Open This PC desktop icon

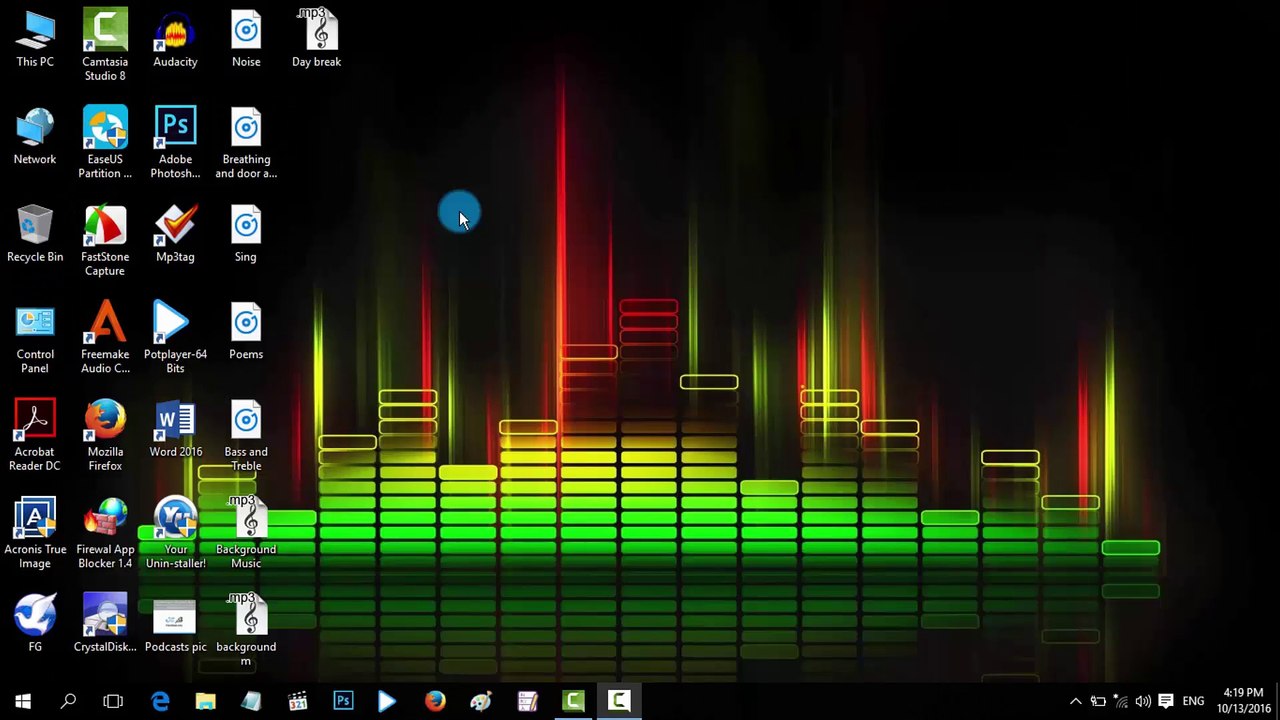coord(35,40)
